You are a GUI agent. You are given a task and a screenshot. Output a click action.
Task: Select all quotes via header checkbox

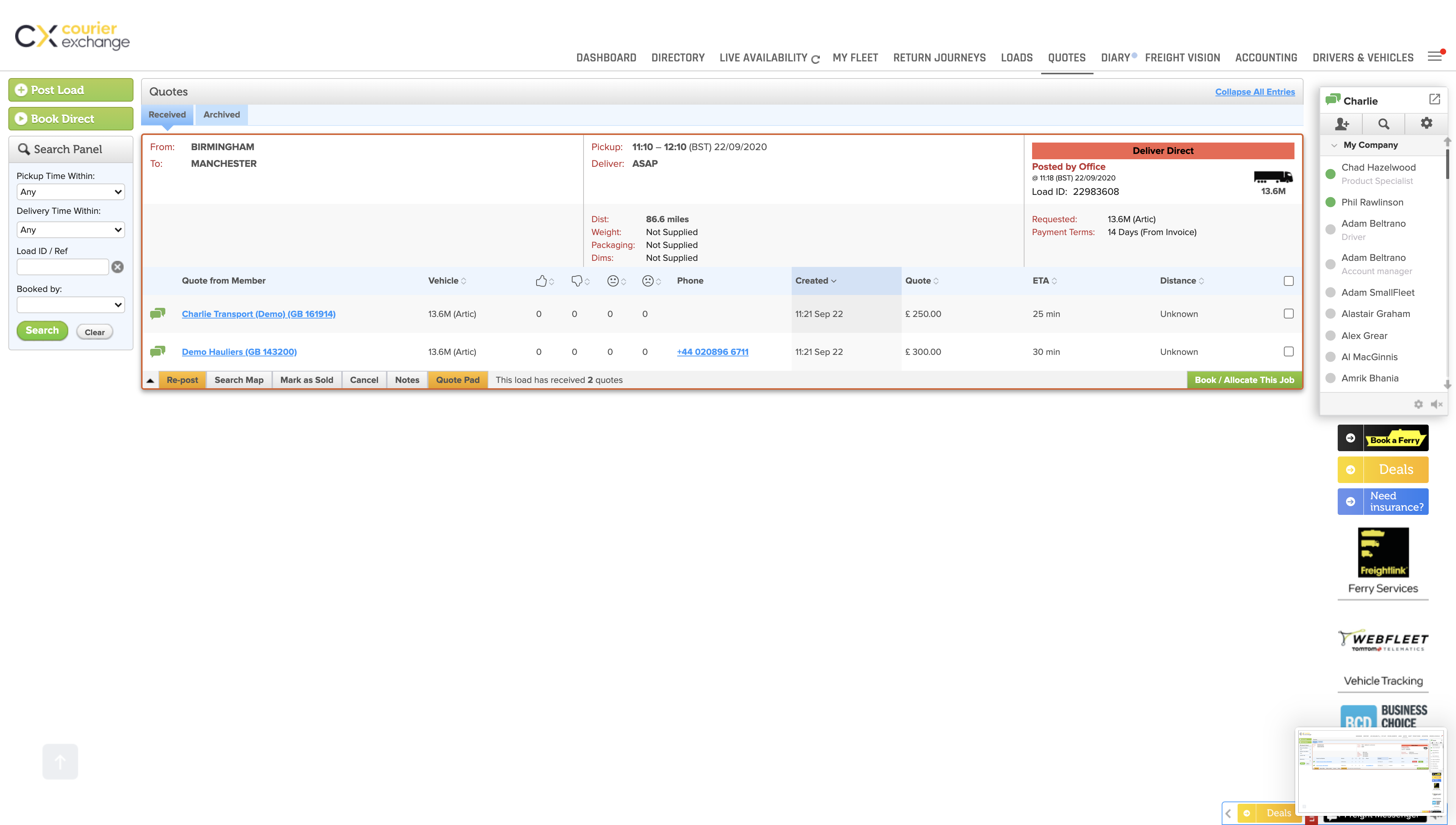pos(1288,281)
